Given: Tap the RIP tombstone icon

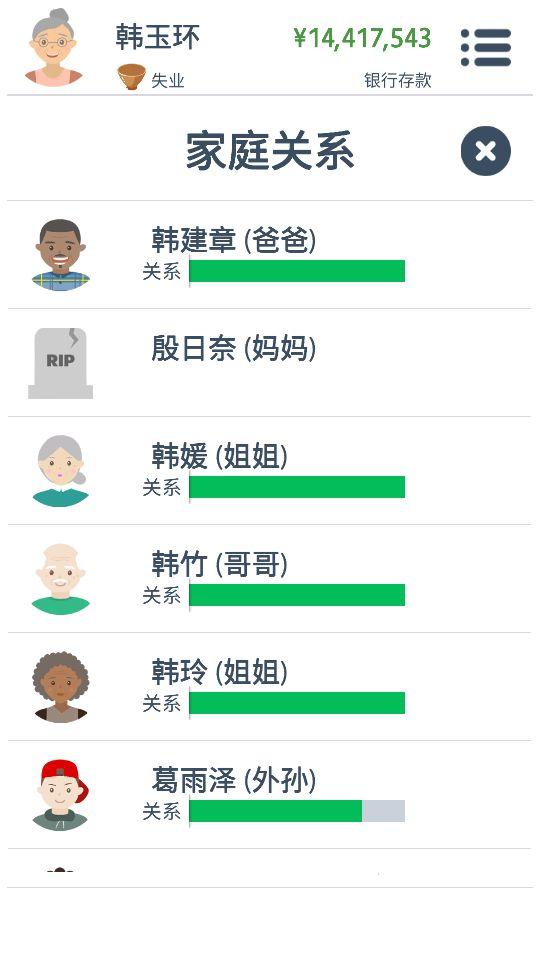Looking at the screenshot, I should 61,363.
